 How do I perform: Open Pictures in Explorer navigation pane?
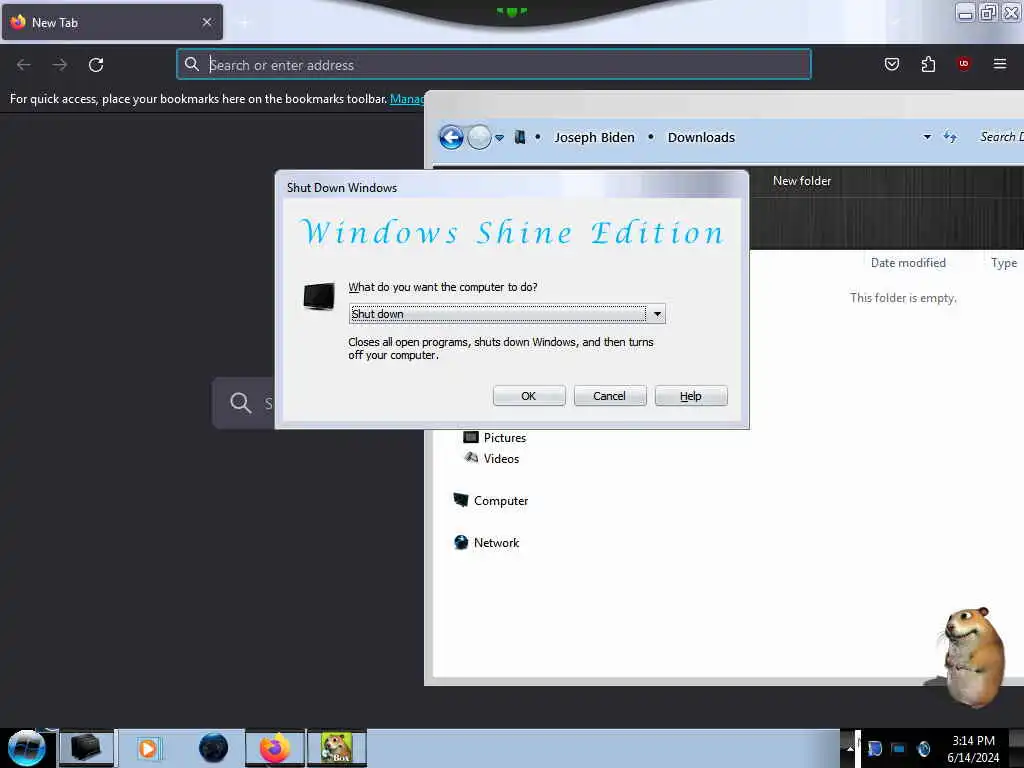[495, 438]
